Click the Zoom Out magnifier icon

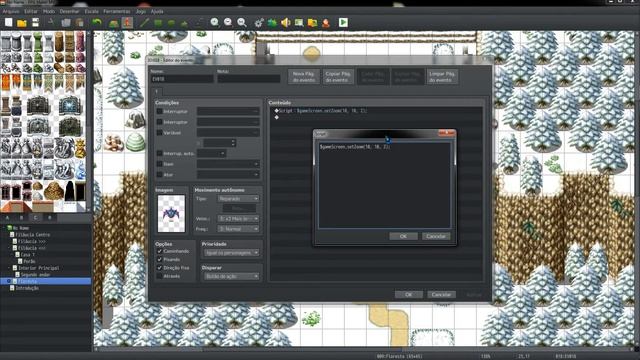228,22
